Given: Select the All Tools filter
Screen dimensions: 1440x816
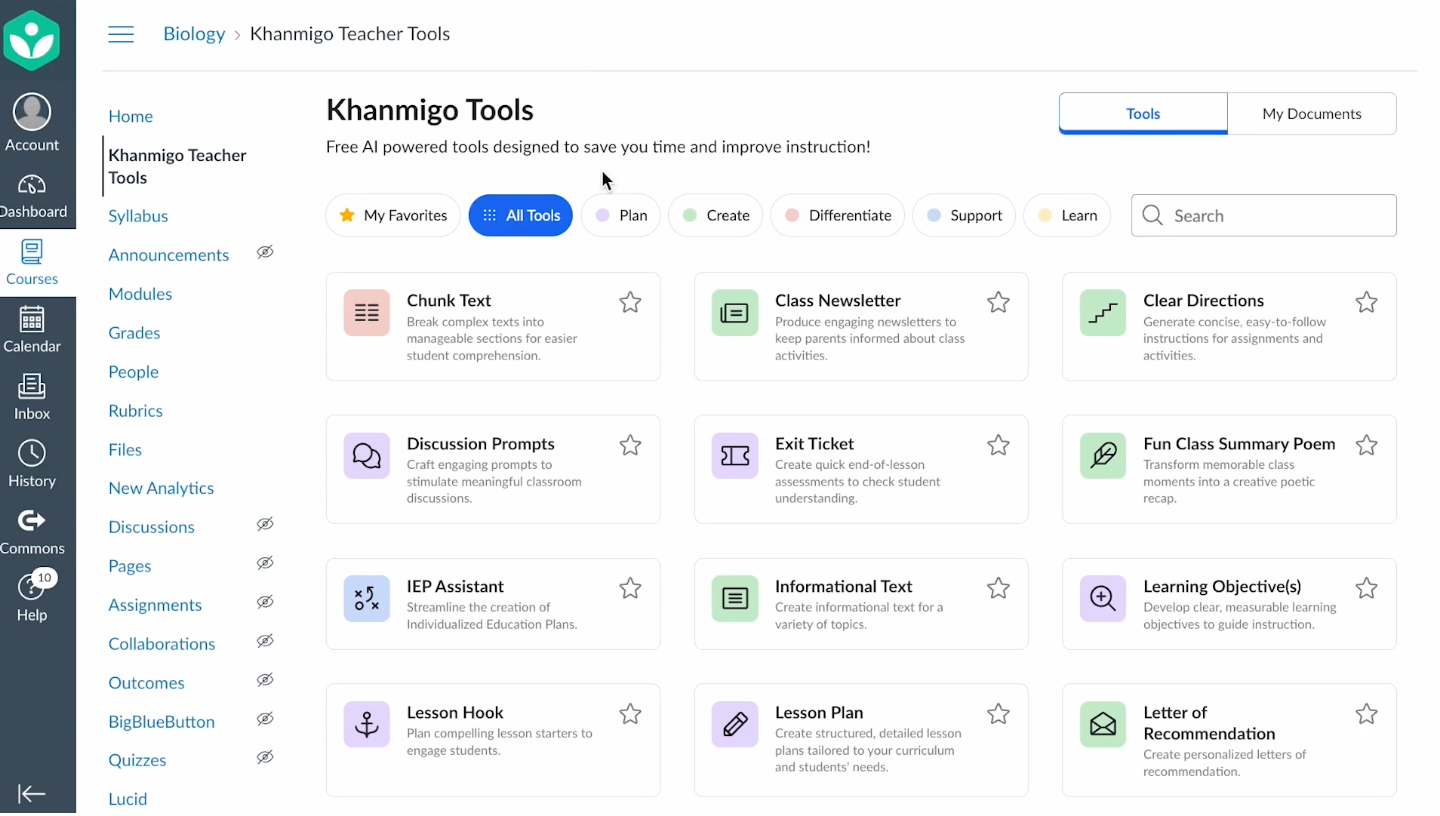Looking at the screenshot, I should tap(520, 215).
